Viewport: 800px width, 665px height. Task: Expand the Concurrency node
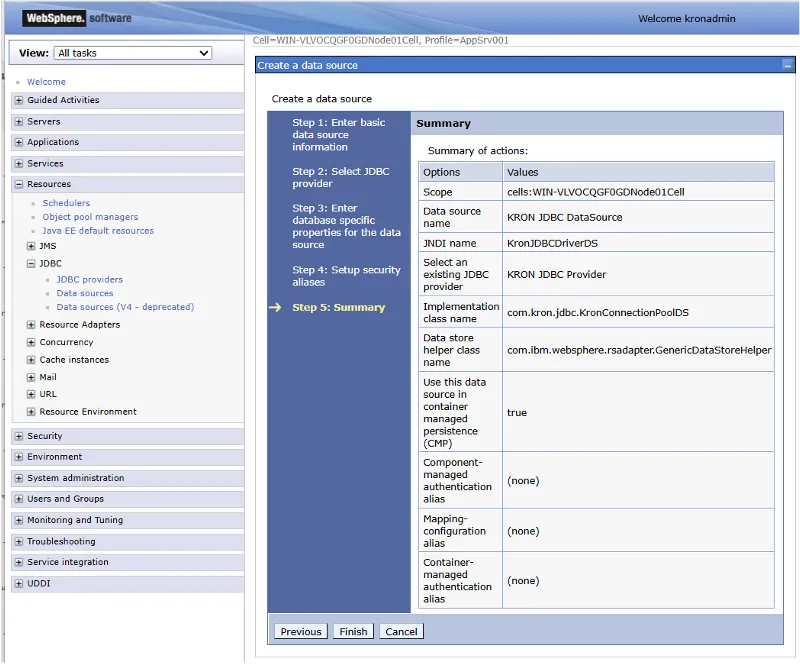(31, 342)
